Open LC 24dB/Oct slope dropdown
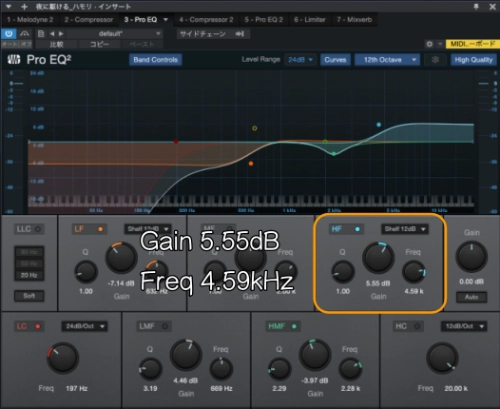 point(84,326)
